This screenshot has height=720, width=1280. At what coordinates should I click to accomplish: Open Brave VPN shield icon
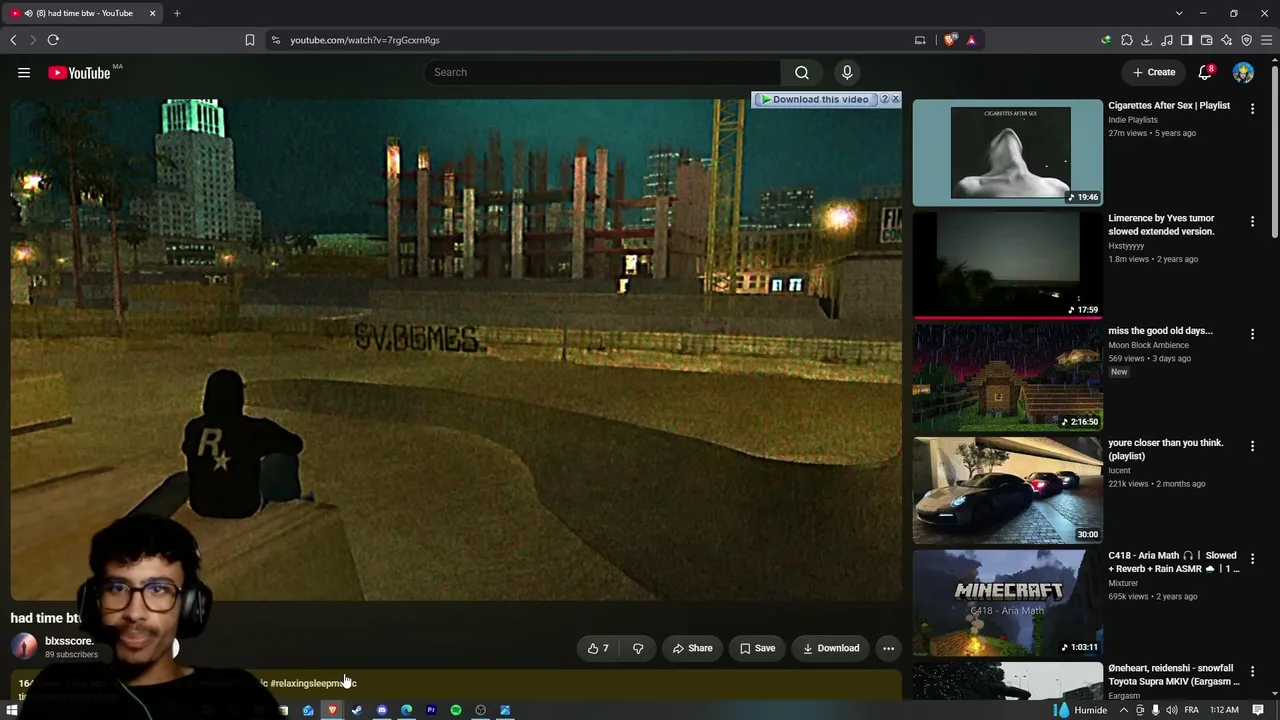tap(1247, 40)
